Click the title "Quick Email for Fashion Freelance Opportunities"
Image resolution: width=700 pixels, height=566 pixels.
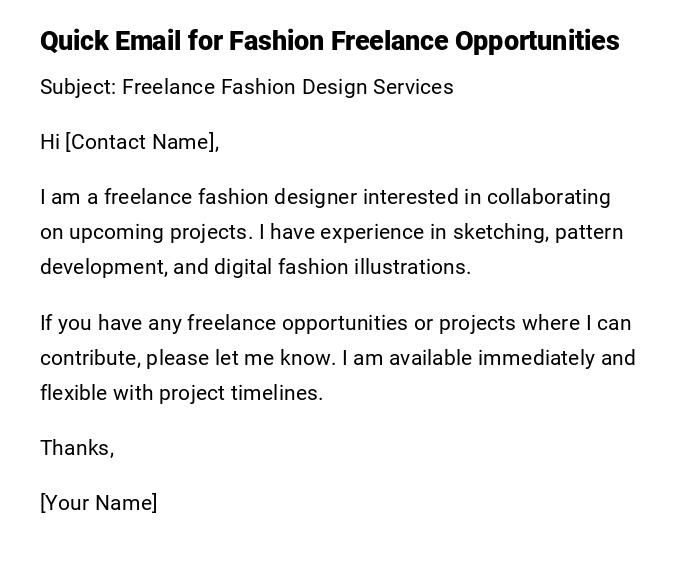point(329,41)
